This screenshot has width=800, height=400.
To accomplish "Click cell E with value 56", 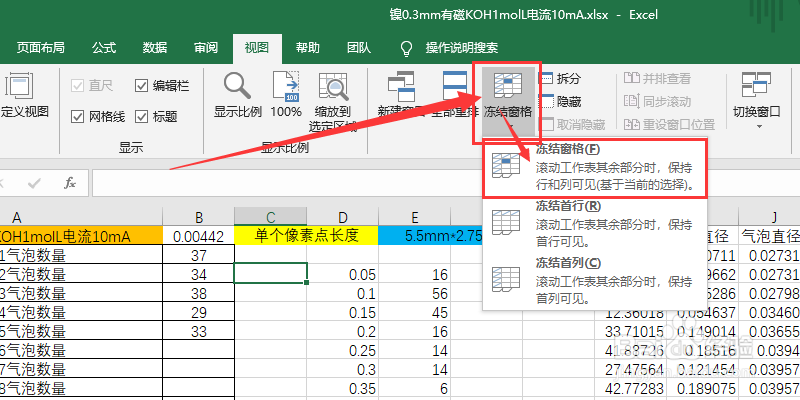I will [x=414, y=293].
